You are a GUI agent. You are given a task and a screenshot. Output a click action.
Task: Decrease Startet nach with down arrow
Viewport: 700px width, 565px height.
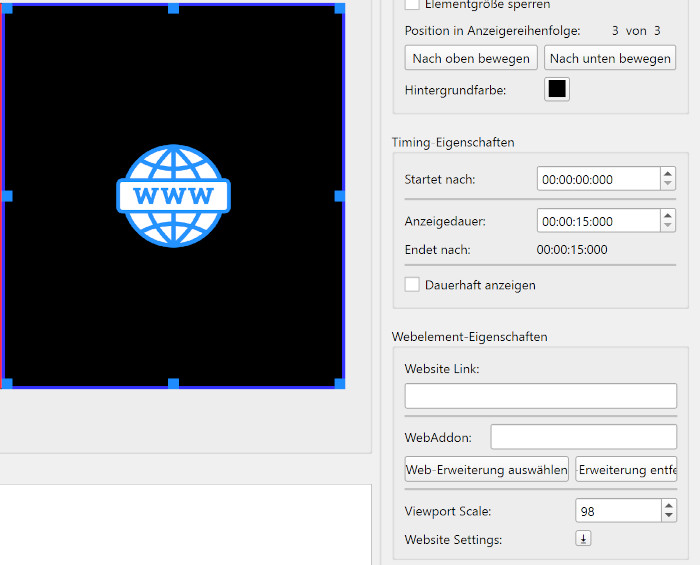click(x=668, y=184)
